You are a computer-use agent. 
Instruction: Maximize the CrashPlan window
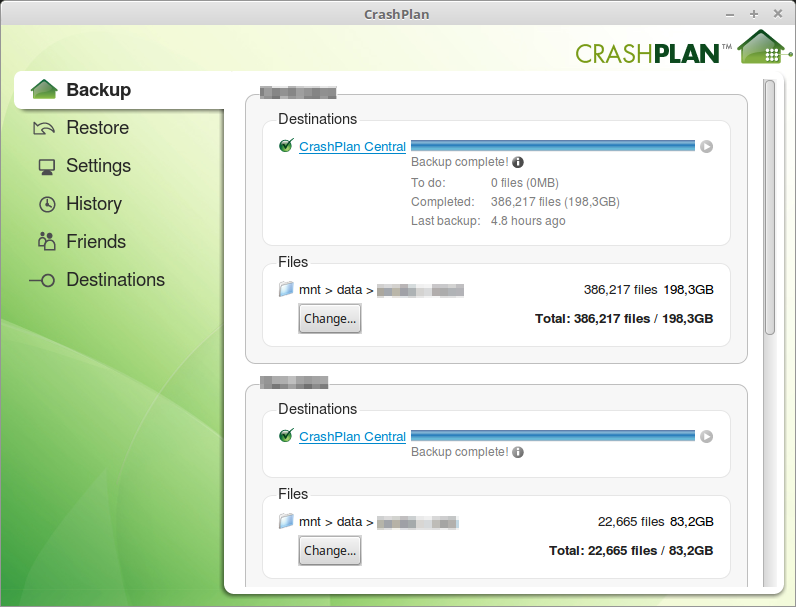[x=754, y=14]
